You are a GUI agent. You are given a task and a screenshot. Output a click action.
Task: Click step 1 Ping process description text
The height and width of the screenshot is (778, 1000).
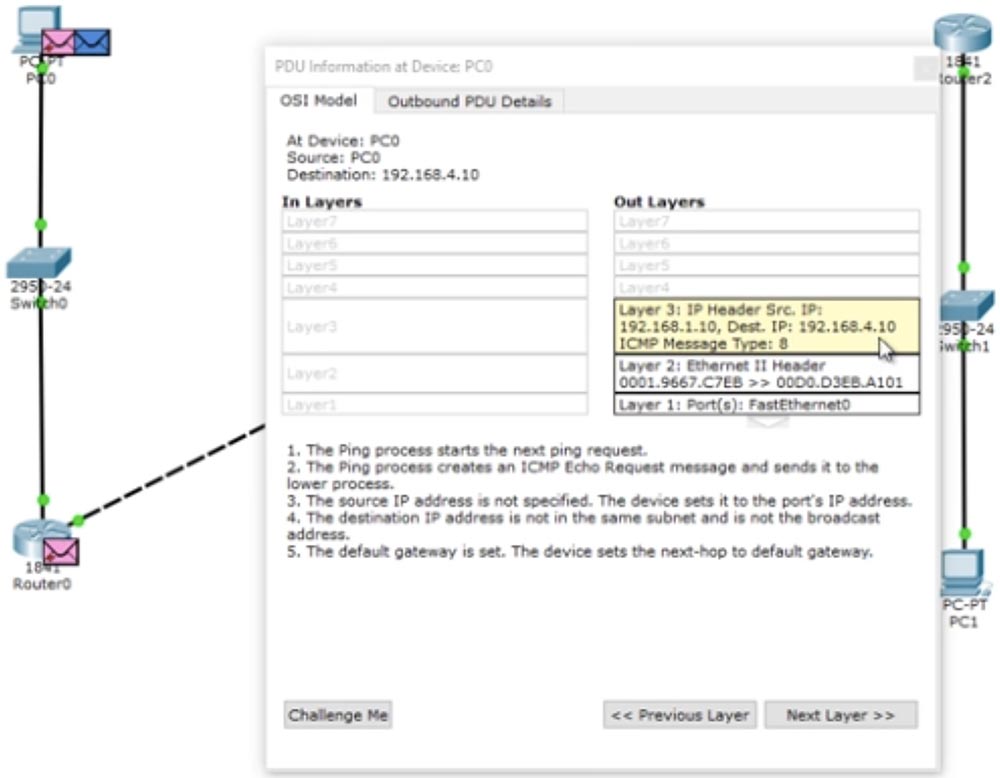[x=467, y=450]
